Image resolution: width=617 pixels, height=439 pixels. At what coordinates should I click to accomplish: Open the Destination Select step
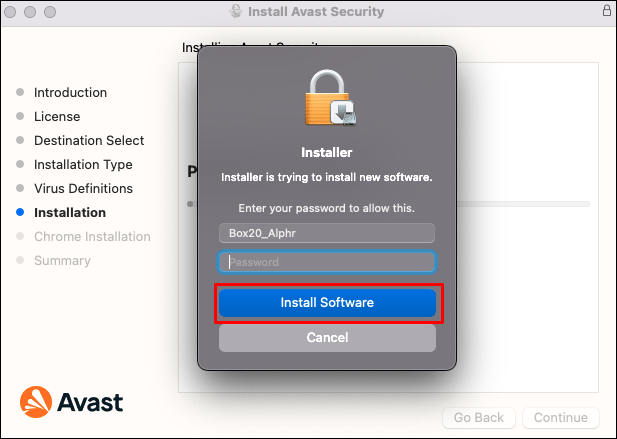[x=89, y=141]
